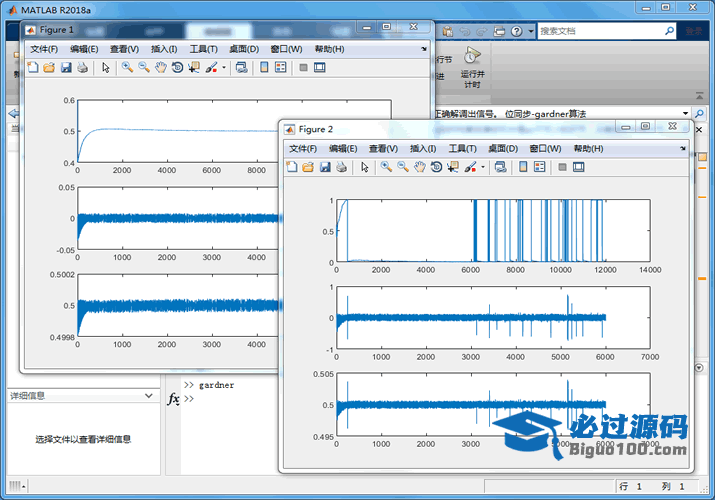715x500 pixels.
Task: Select Pan hand tool in Figure 1
Action: pos(161,67)
